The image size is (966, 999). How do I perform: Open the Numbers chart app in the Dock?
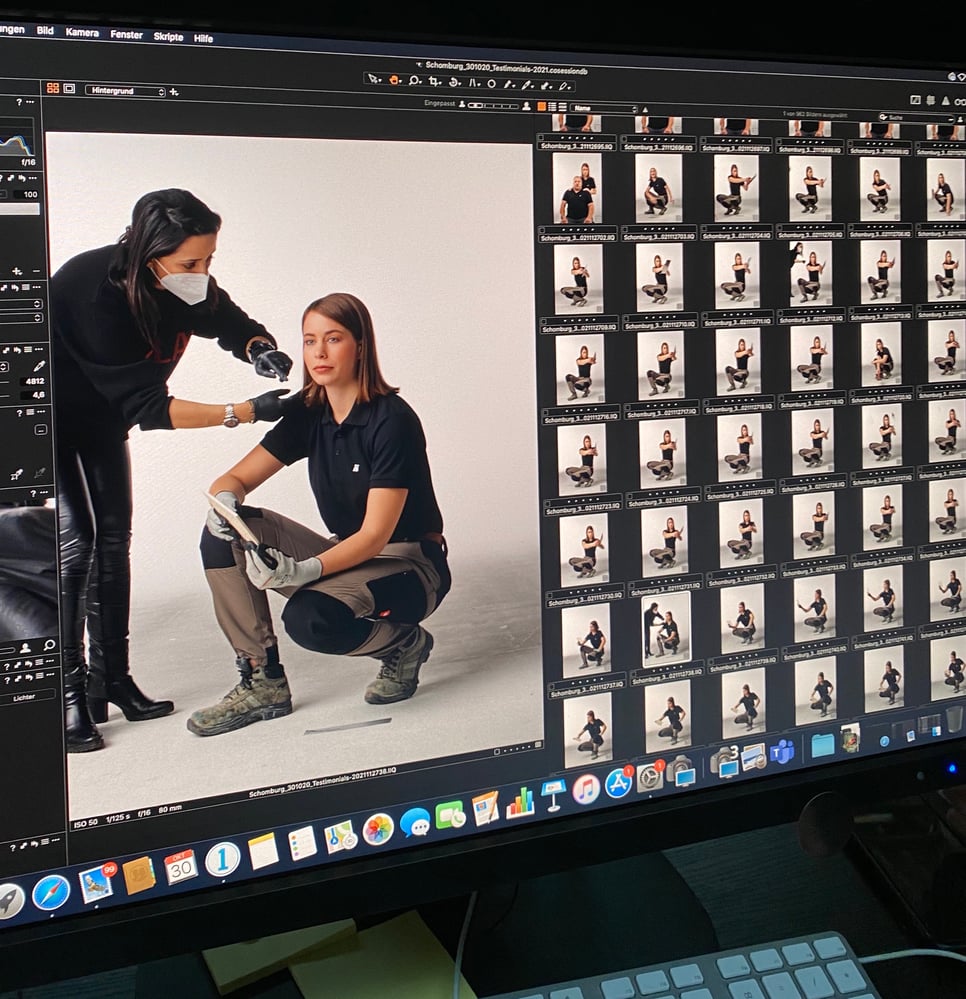click(x=519, y=803)
